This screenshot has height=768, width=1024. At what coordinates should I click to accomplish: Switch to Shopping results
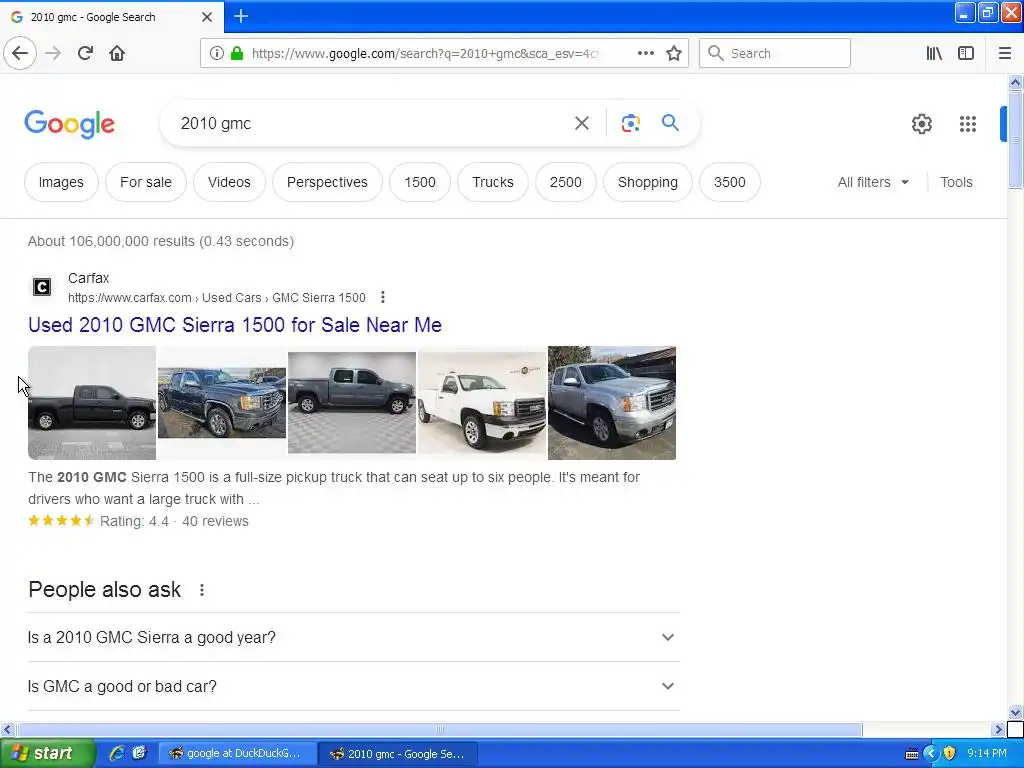(x=648, y=182)
